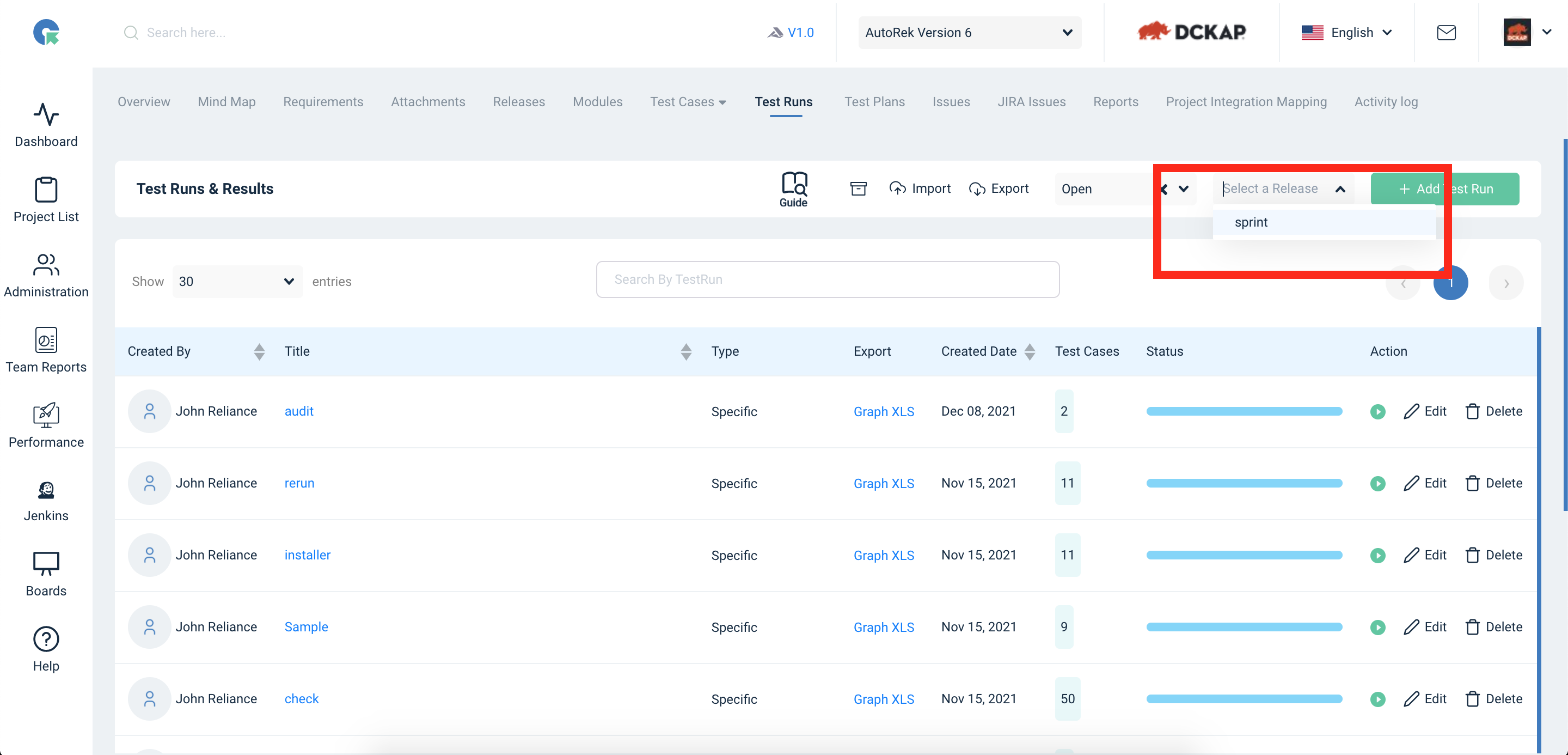Viewport: 1568px width, 755px height.
Task: Open Performance in sidebar
Action: click(x=46, y=425)
